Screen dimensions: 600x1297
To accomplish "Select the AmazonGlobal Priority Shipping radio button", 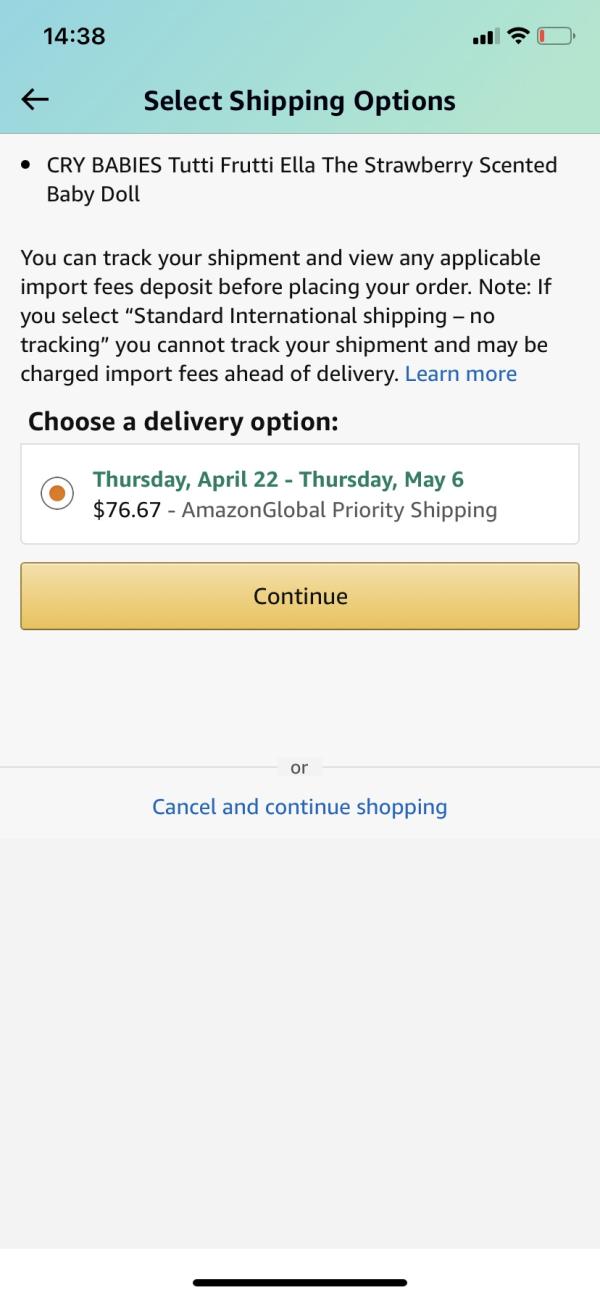I will [57, 493].
